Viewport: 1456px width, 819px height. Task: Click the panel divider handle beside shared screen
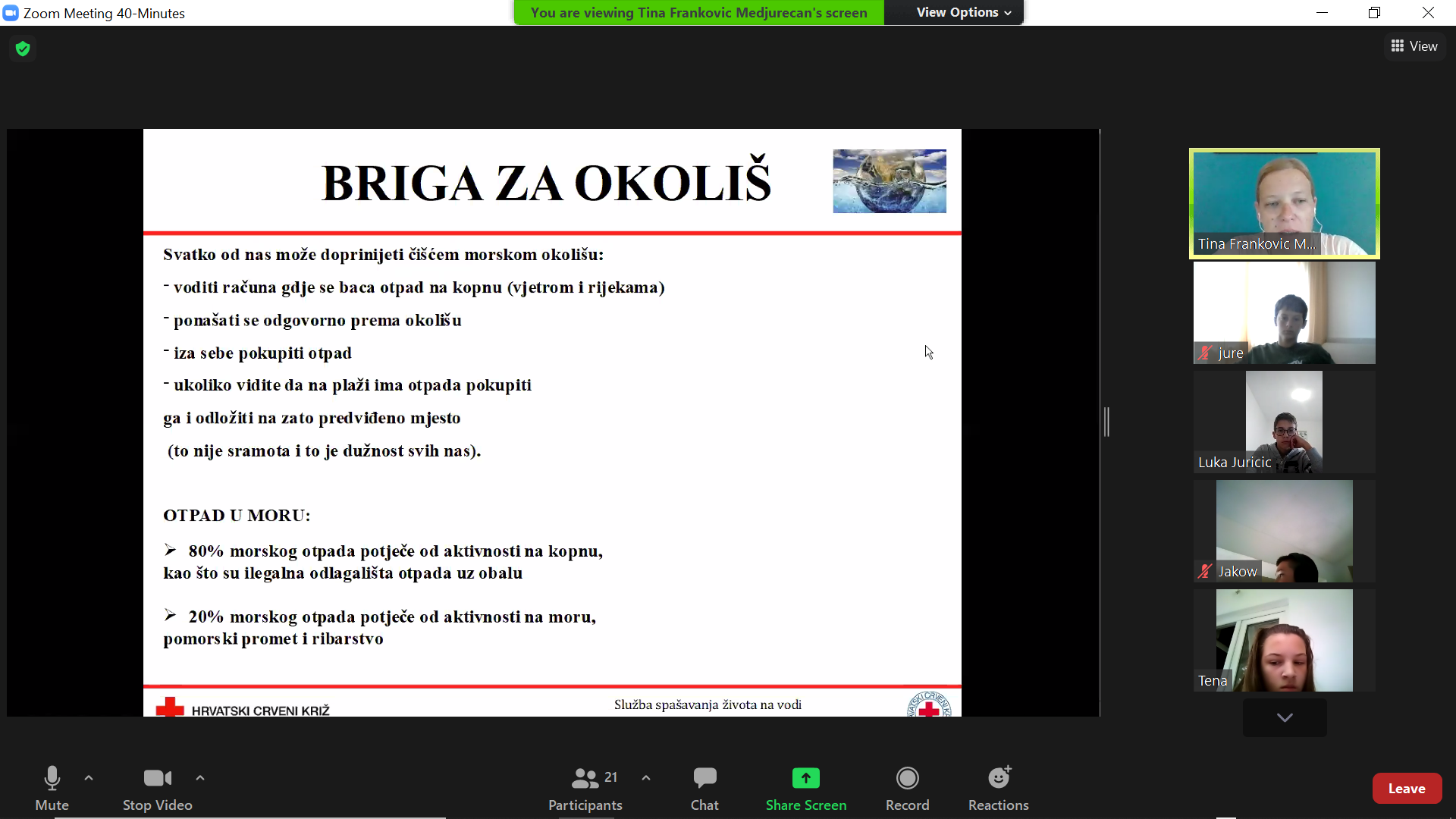tap(1107, 422)
